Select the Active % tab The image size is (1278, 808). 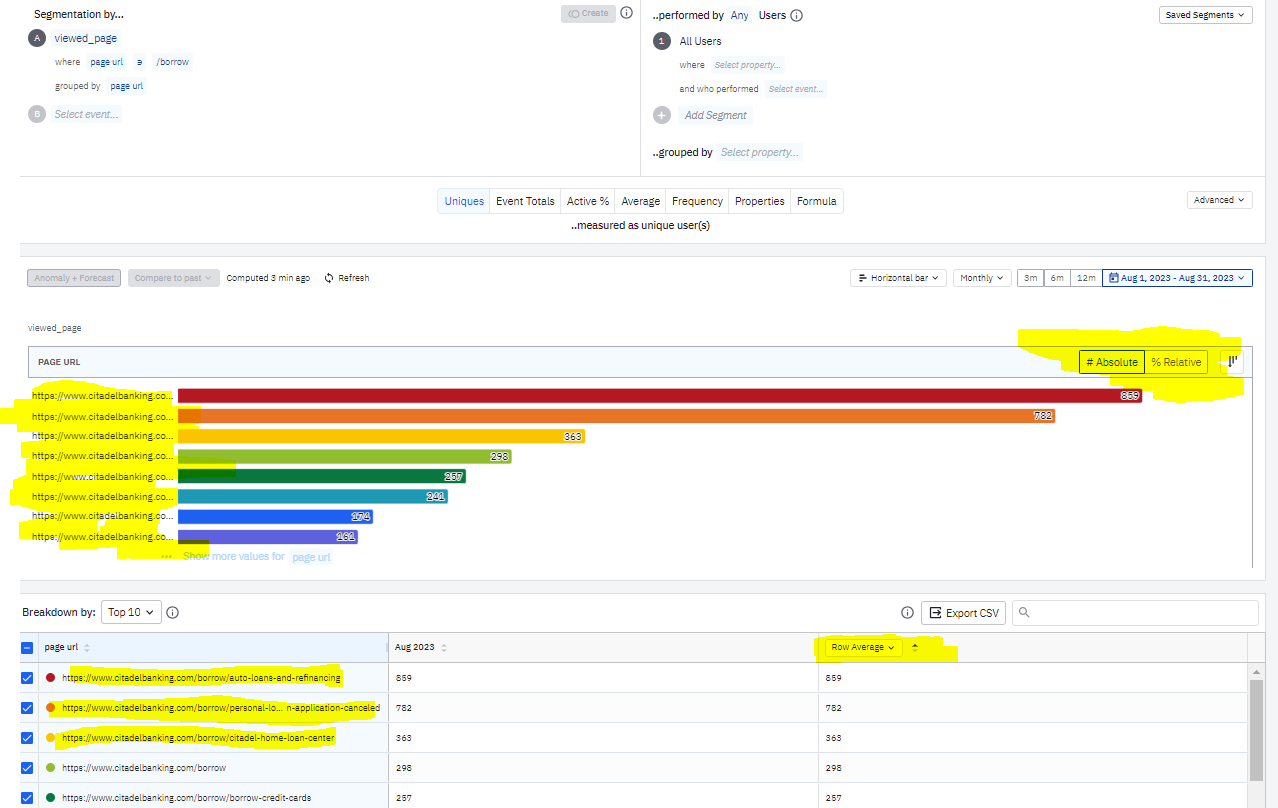pyautogui.click(x=588, y=201)
